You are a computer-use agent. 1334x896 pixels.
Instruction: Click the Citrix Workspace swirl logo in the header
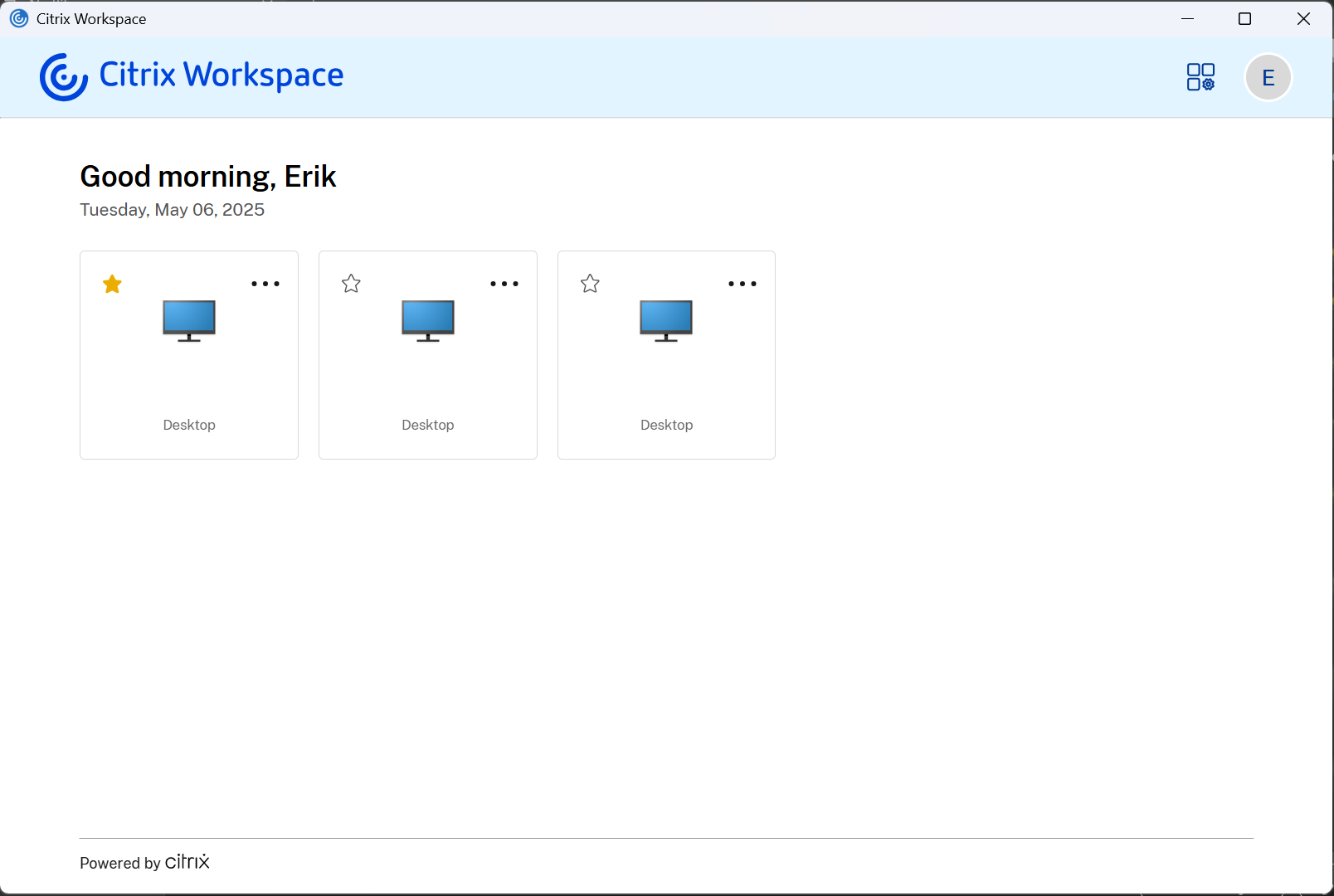[x=64, y=77]
